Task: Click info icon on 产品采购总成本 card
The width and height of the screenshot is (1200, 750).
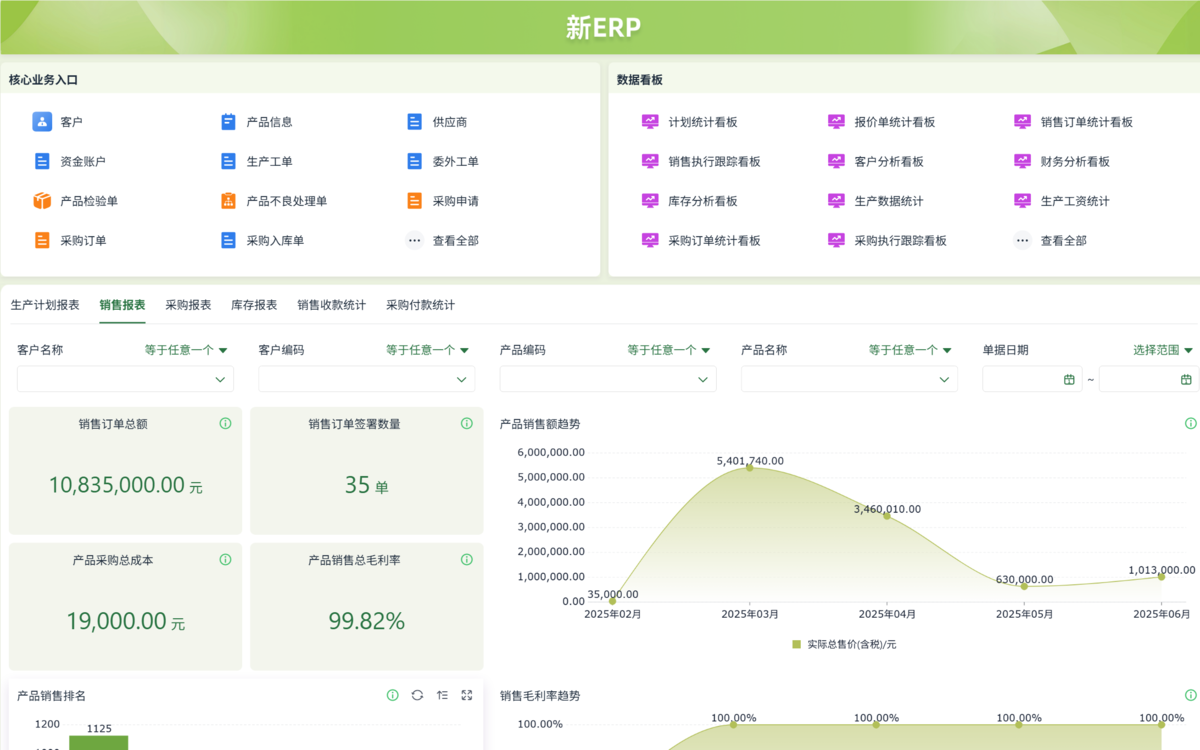Action: click(225, 560)
